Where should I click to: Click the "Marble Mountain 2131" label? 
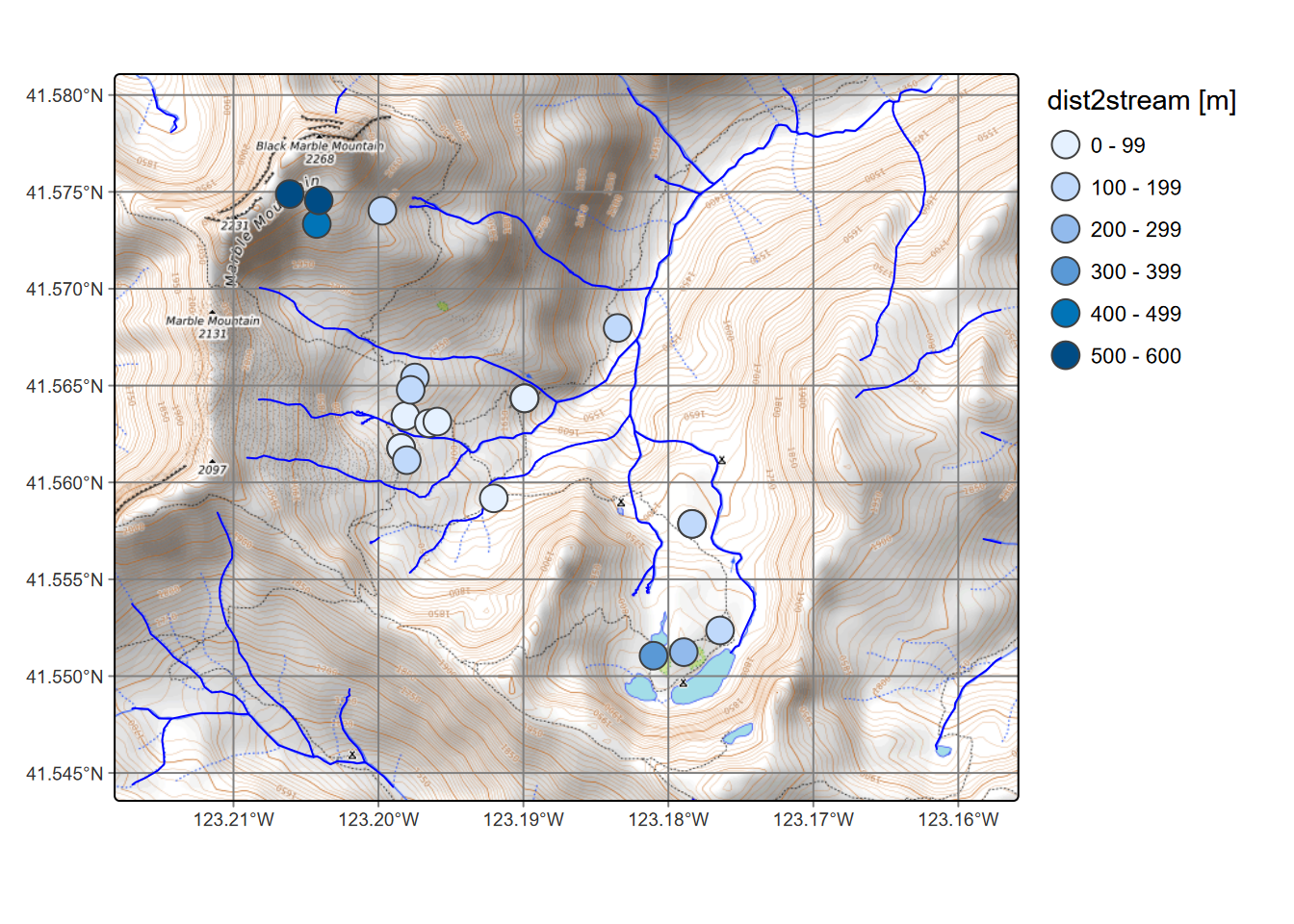tap(212, 321)
